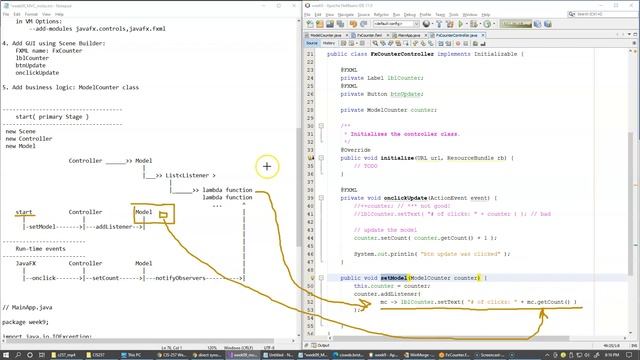Open the Windows Start button
640x360 pixels.
pos(6,355)
